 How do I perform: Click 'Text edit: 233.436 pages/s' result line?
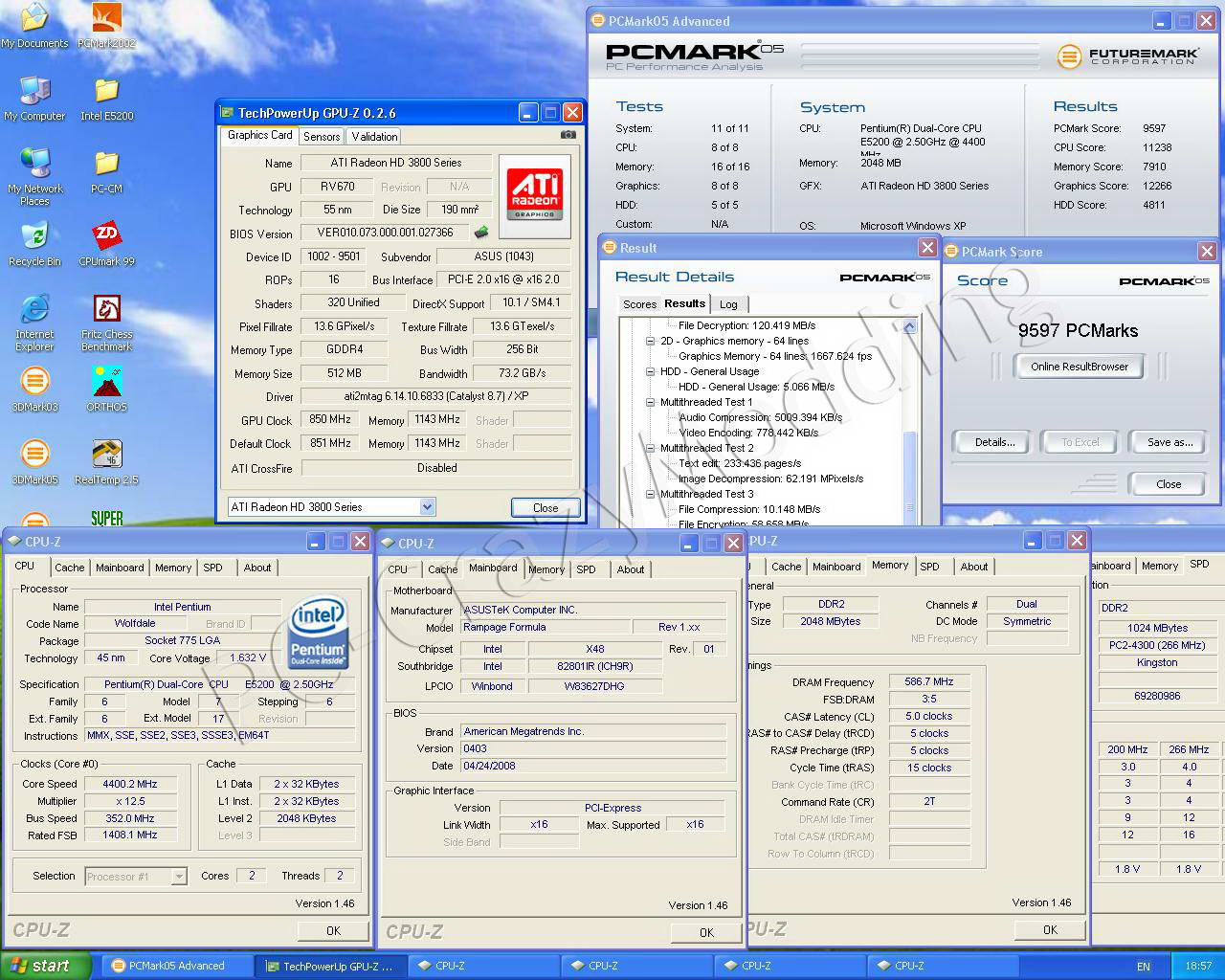tap(739, 463)
